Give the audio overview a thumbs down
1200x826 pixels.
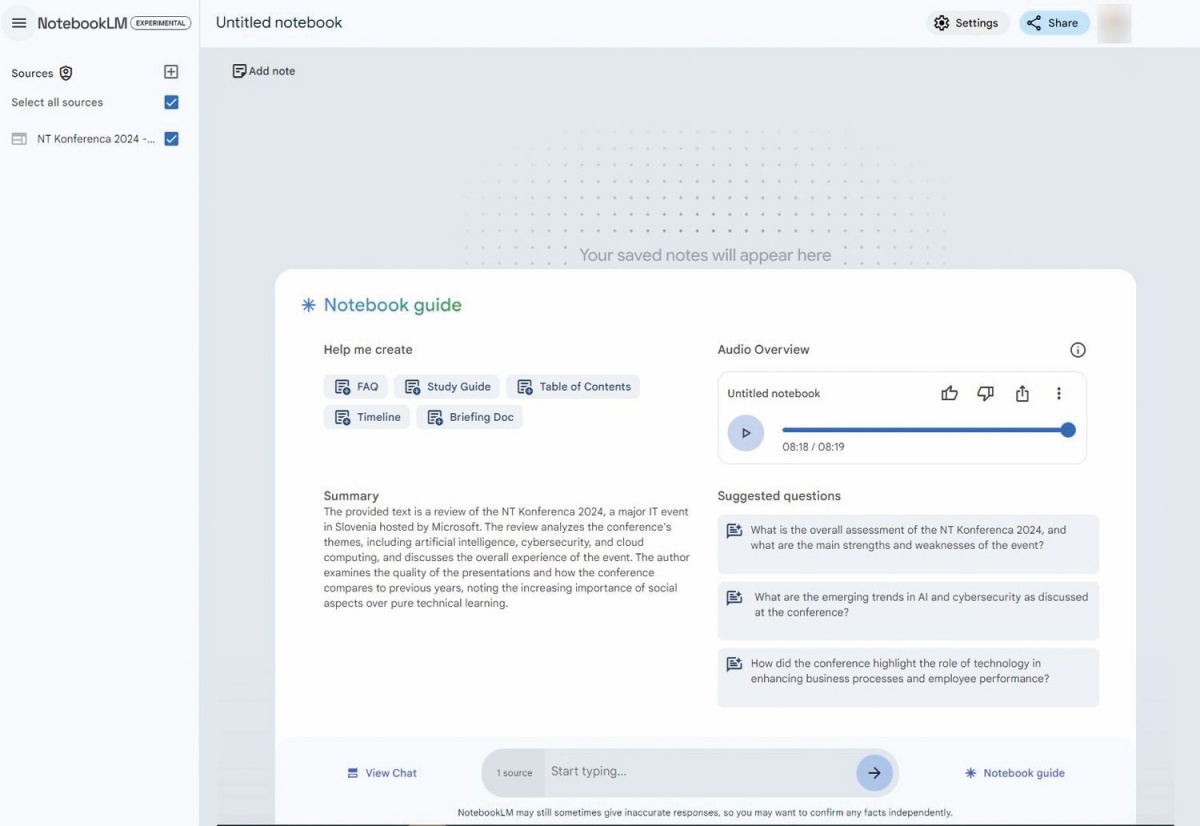point(986,394)
